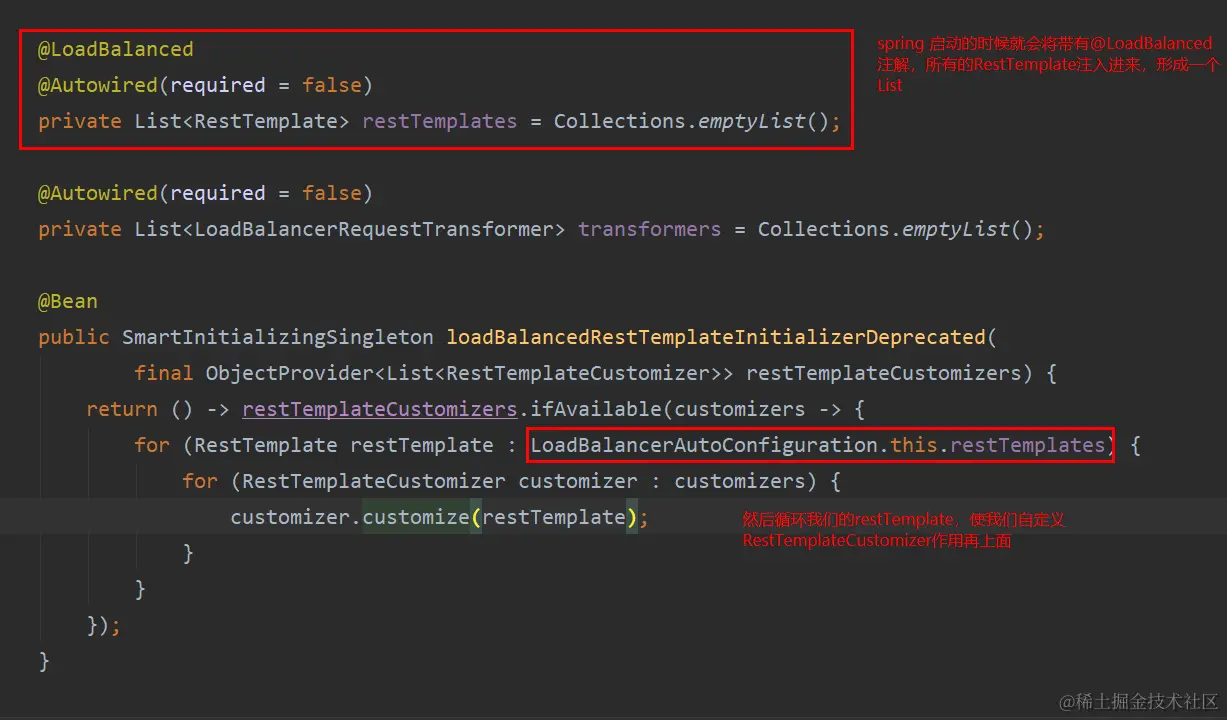
Task: Click RestTemplateCustomizer type in inner for loop
Action: click(x=374, y=481)
